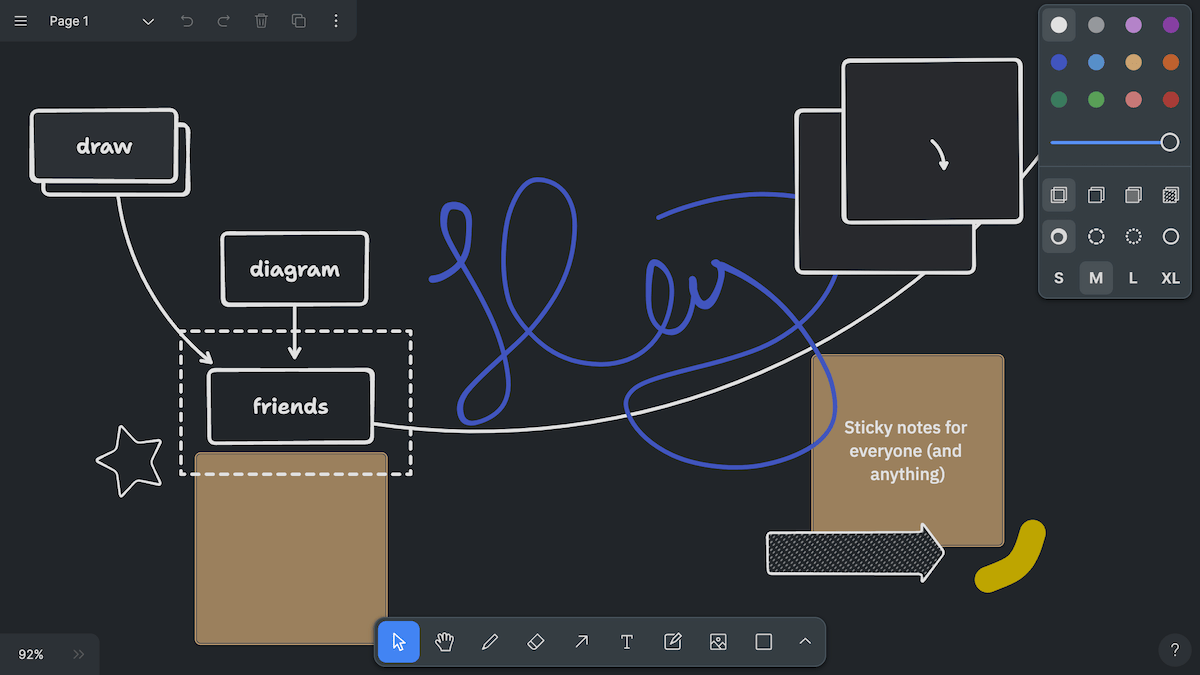Open the help question mark button
Viewport: 1200px width, 675px height.
[x=1175, y=650]
